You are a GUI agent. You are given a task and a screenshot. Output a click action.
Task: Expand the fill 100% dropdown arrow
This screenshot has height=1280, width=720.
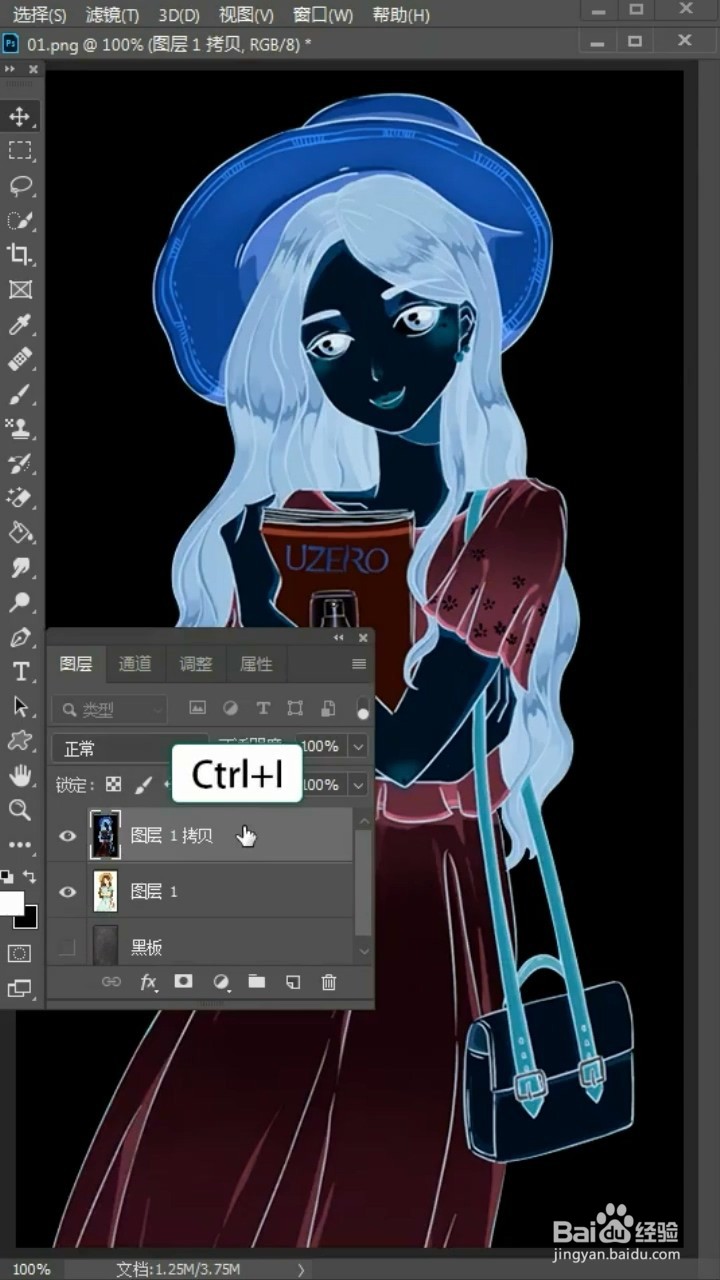tap(358, 785)
